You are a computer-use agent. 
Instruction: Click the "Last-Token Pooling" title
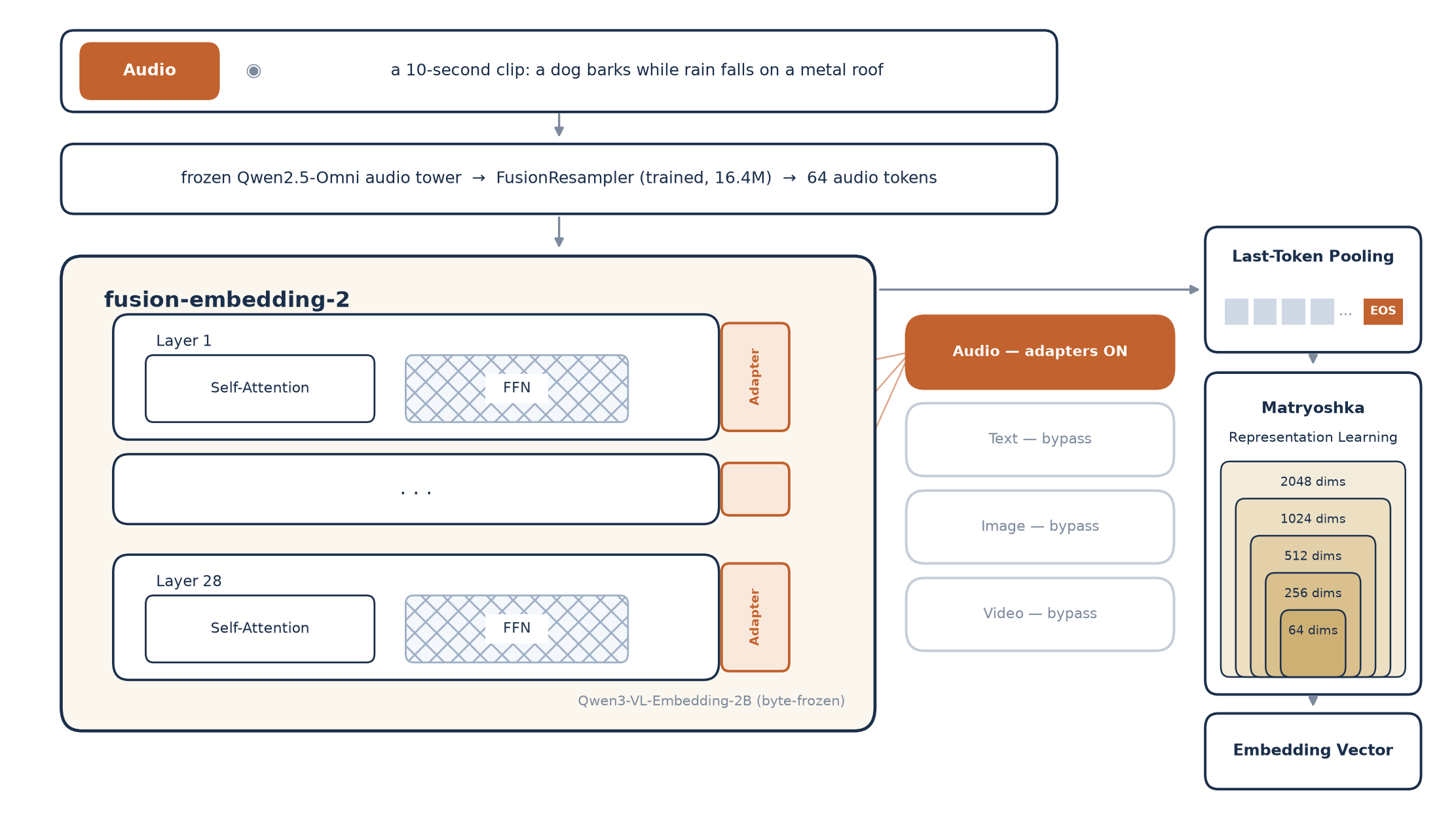click(x=1313, y=256)
